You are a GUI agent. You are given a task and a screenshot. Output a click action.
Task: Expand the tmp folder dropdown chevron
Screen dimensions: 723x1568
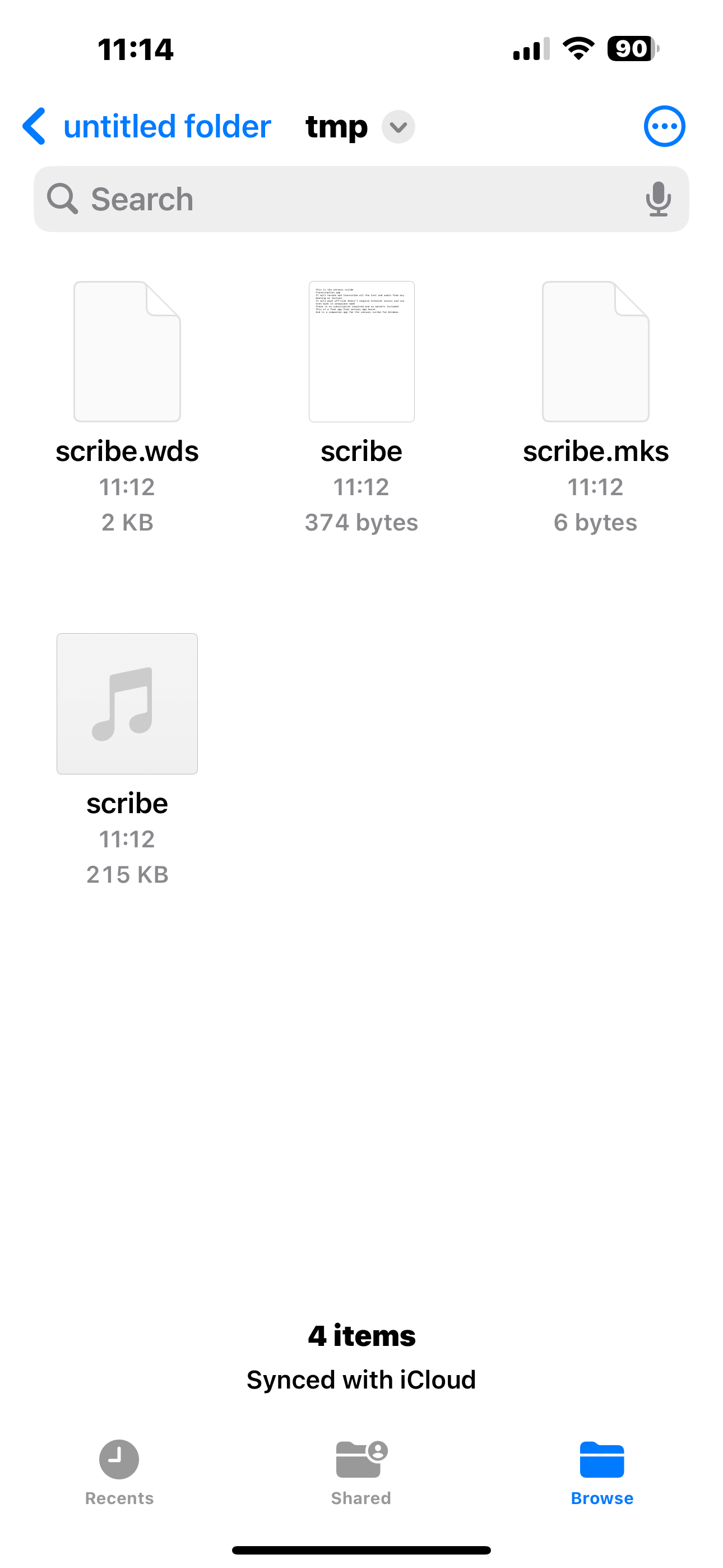coord(398,127)
